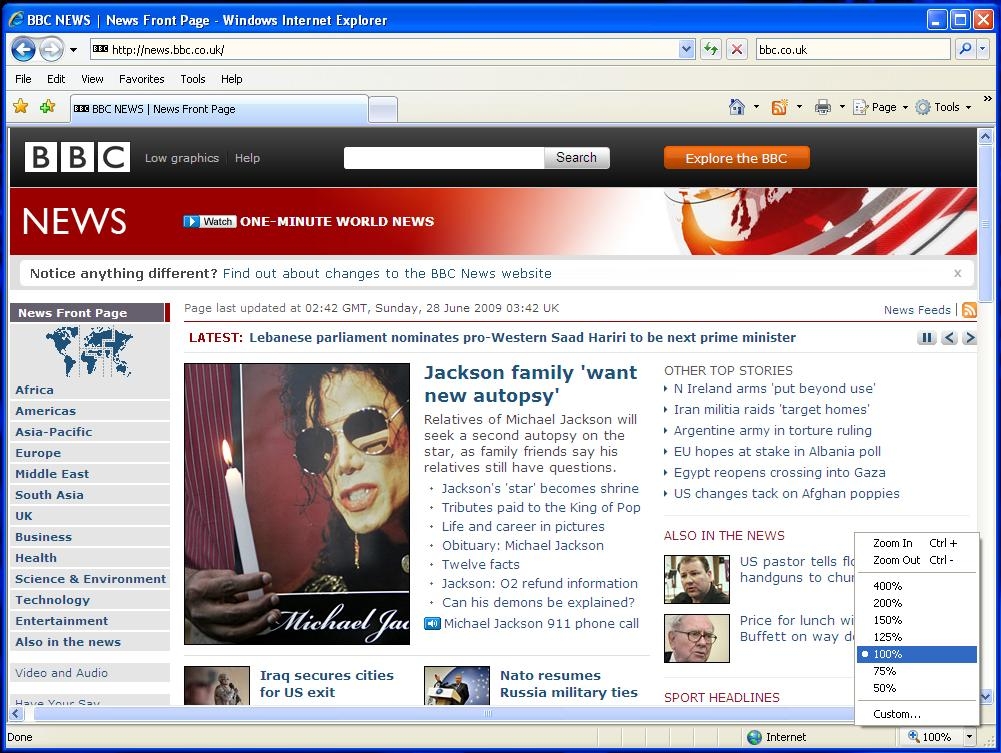The image size is (1001, 753).
Task: Click the address bar URL field
Action: click(383, 49)
